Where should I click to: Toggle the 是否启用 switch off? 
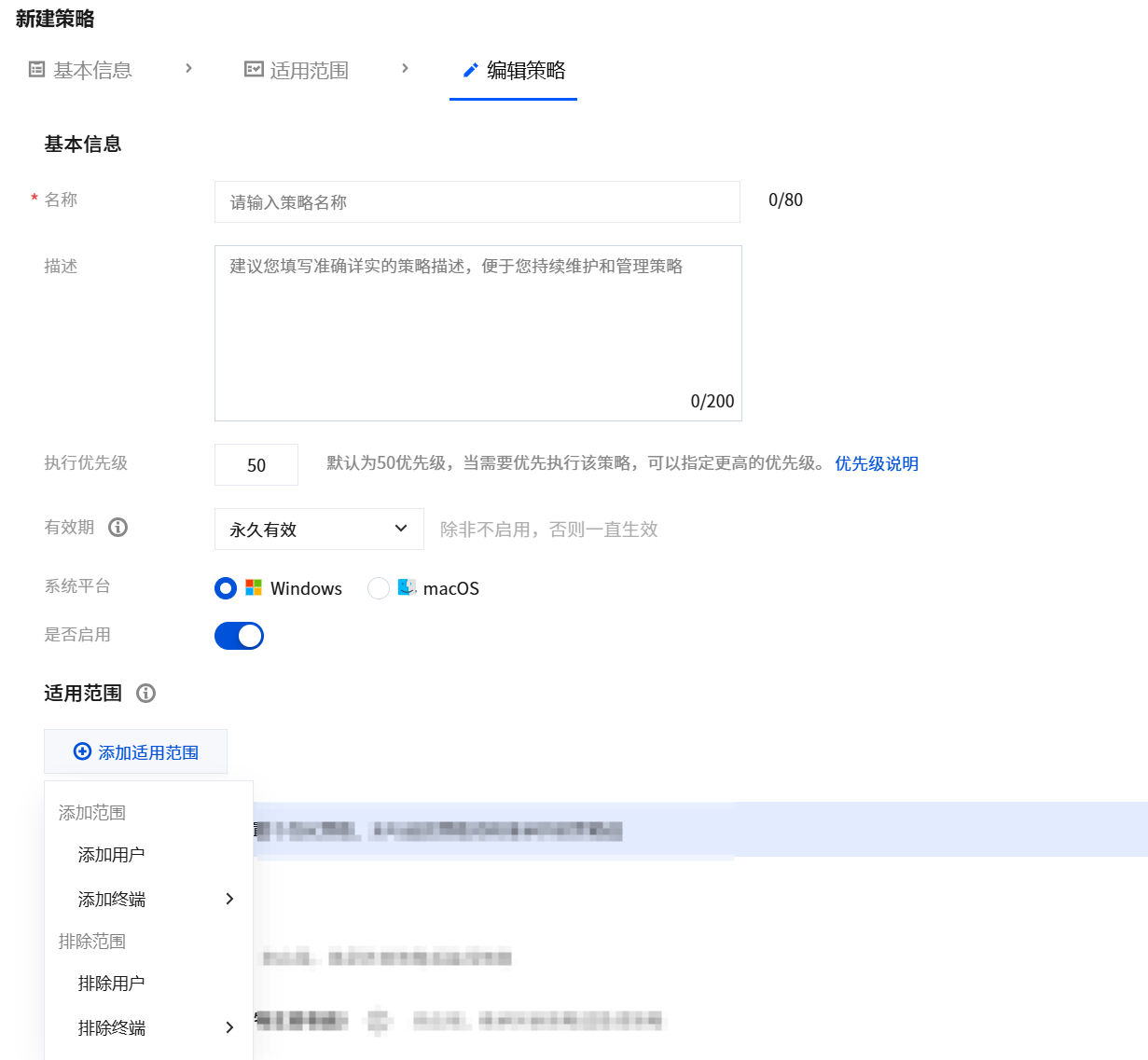239,636
